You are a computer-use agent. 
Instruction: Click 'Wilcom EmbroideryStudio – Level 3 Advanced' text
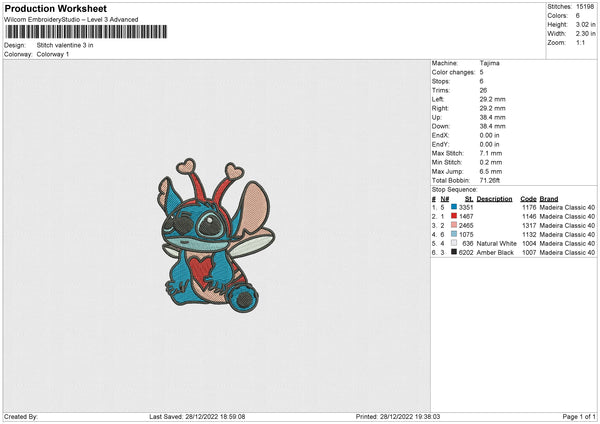click(71, 20)
